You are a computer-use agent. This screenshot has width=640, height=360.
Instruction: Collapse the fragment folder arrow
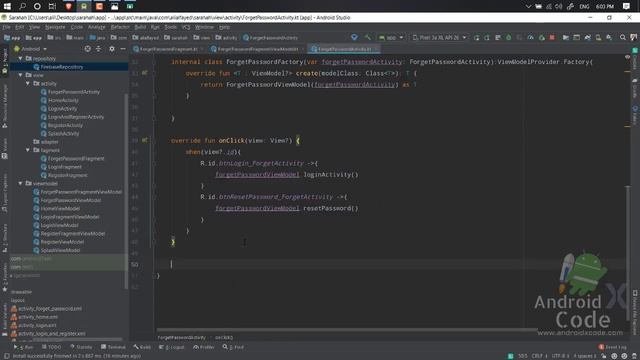tap(28, 150)
